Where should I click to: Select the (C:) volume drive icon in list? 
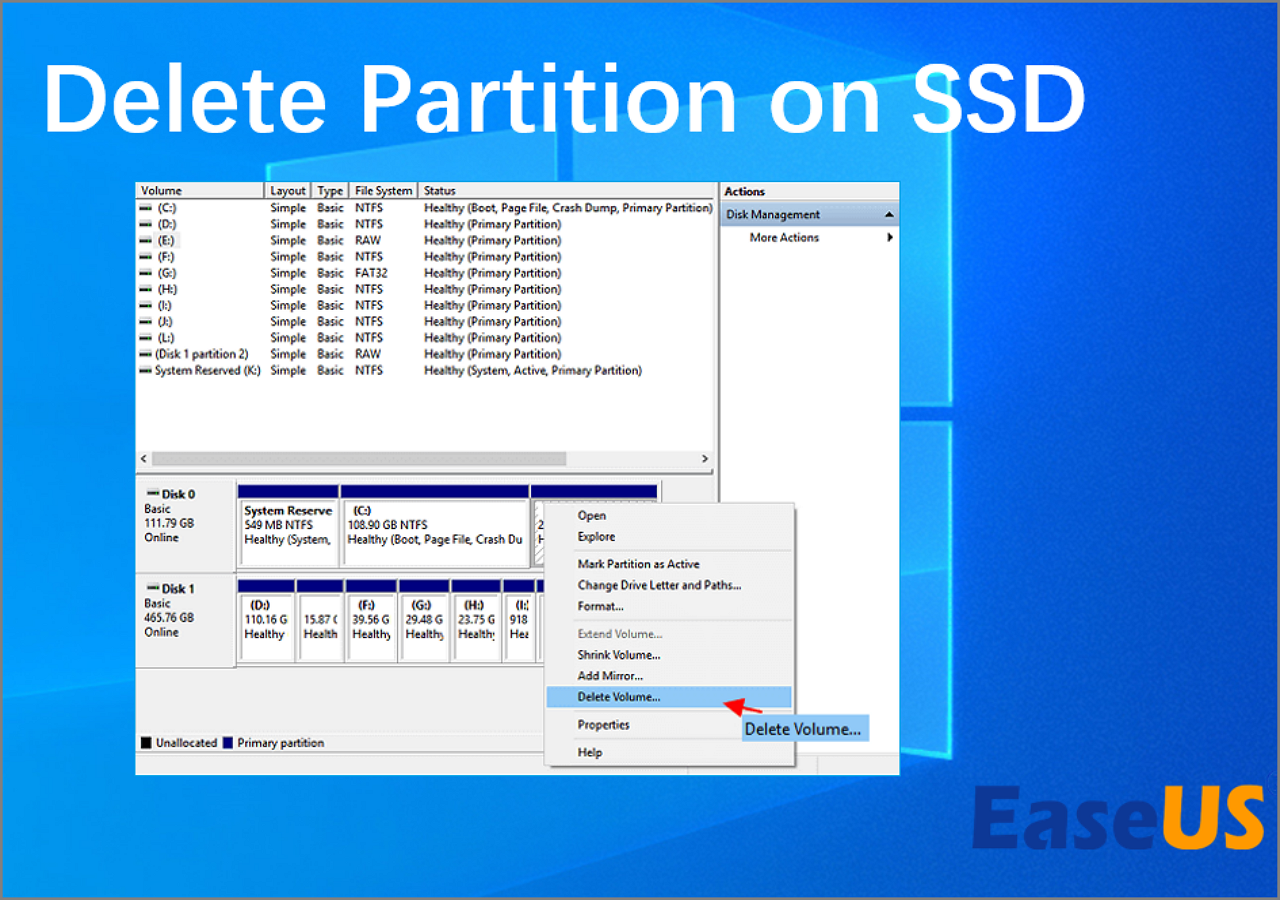(x=146, y=208)
